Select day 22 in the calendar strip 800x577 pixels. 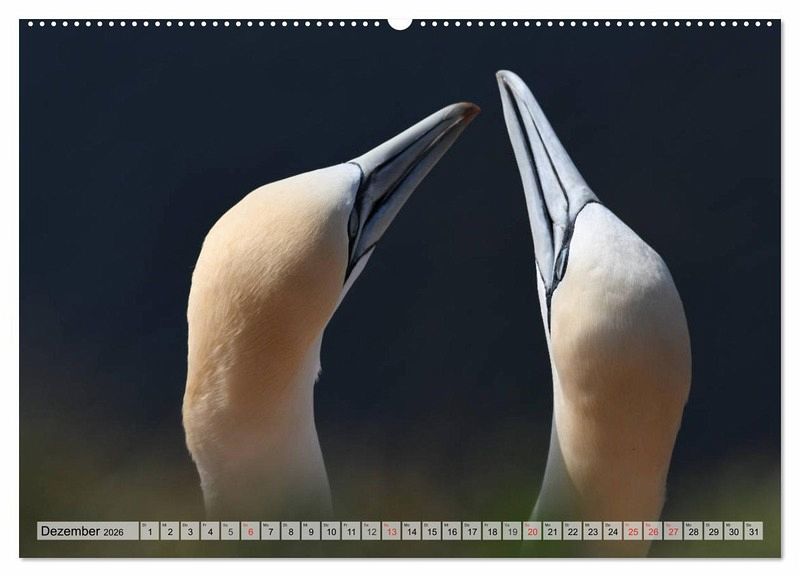click(573, 531)
